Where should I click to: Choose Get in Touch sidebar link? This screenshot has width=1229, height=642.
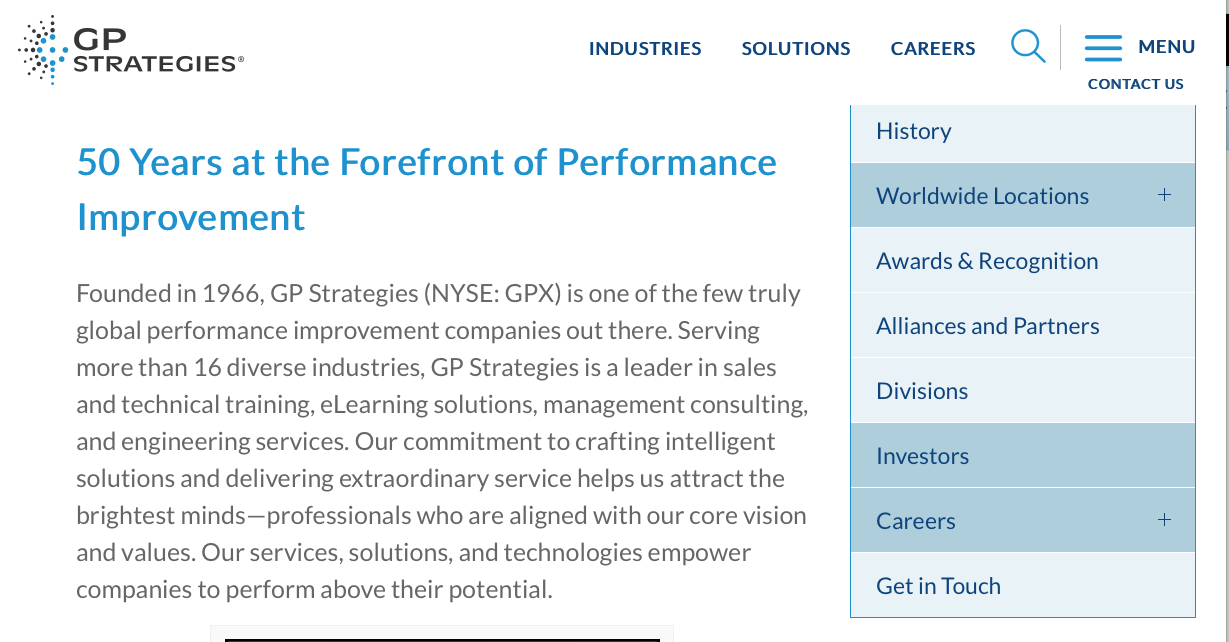point(938,586)
